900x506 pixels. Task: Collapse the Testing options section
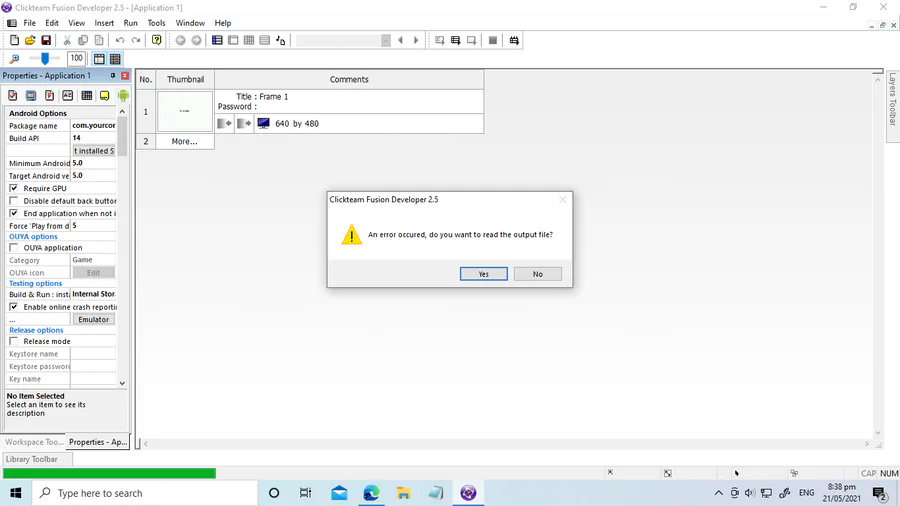pyautogui.click(x=36, y=283)
